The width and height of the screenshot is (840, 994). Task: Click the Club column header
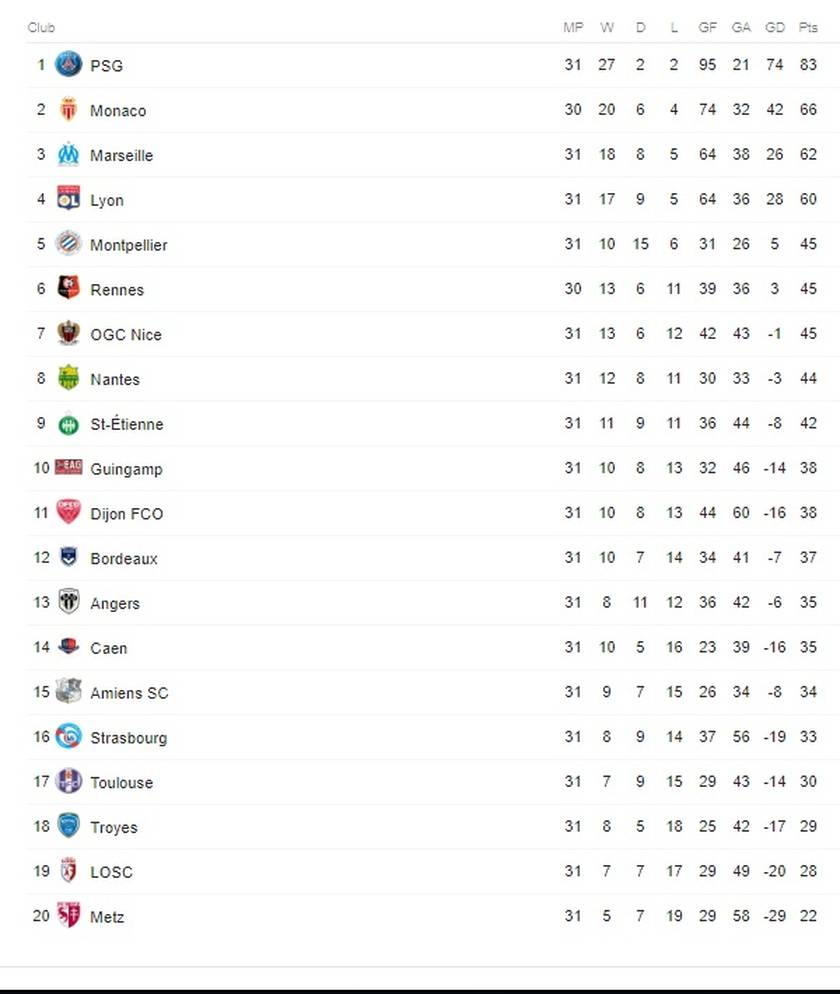(41, 28)
